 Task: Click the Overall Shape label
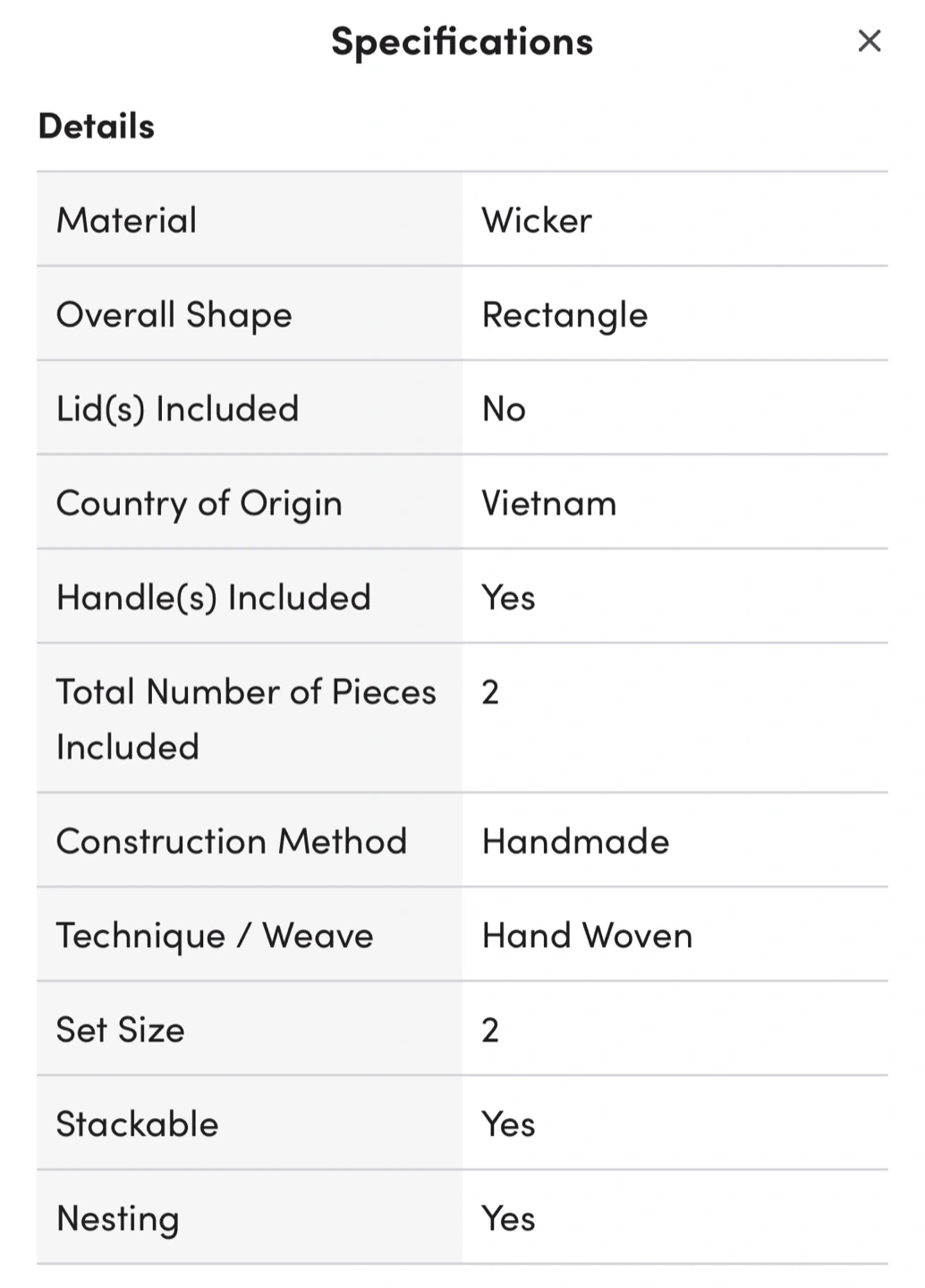[174, 315]
